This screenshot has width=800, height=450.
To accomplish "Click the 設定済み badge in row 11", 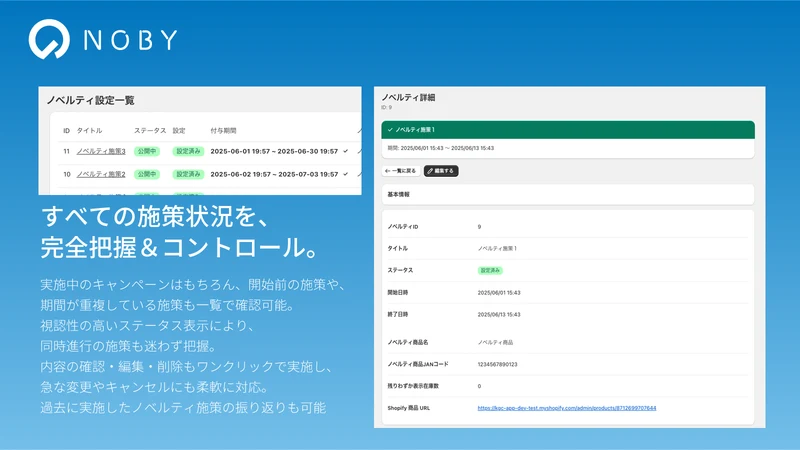I will coord(188,152).
